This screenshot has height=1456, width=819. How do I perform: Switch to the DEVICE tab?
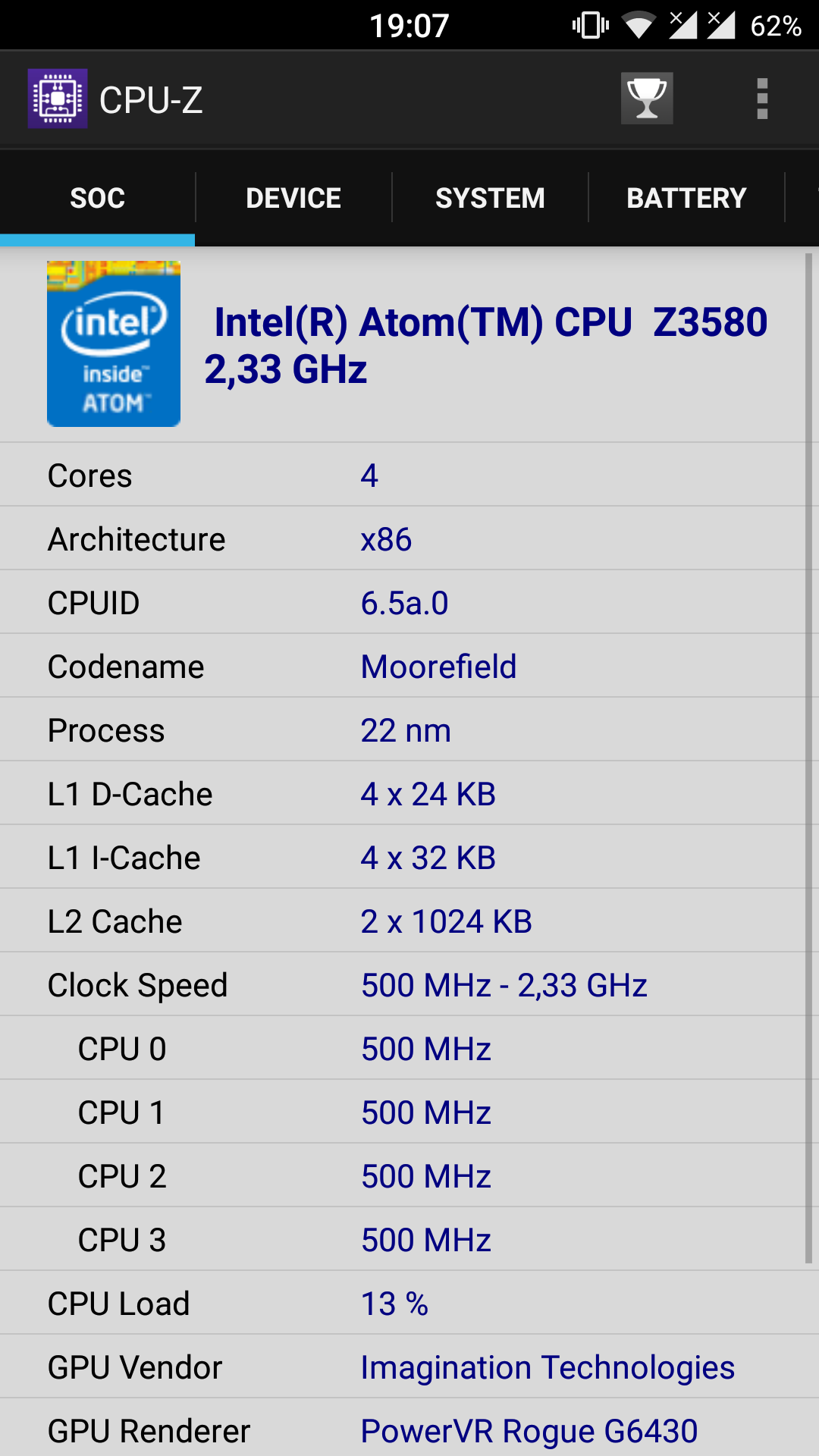[293, 198]
